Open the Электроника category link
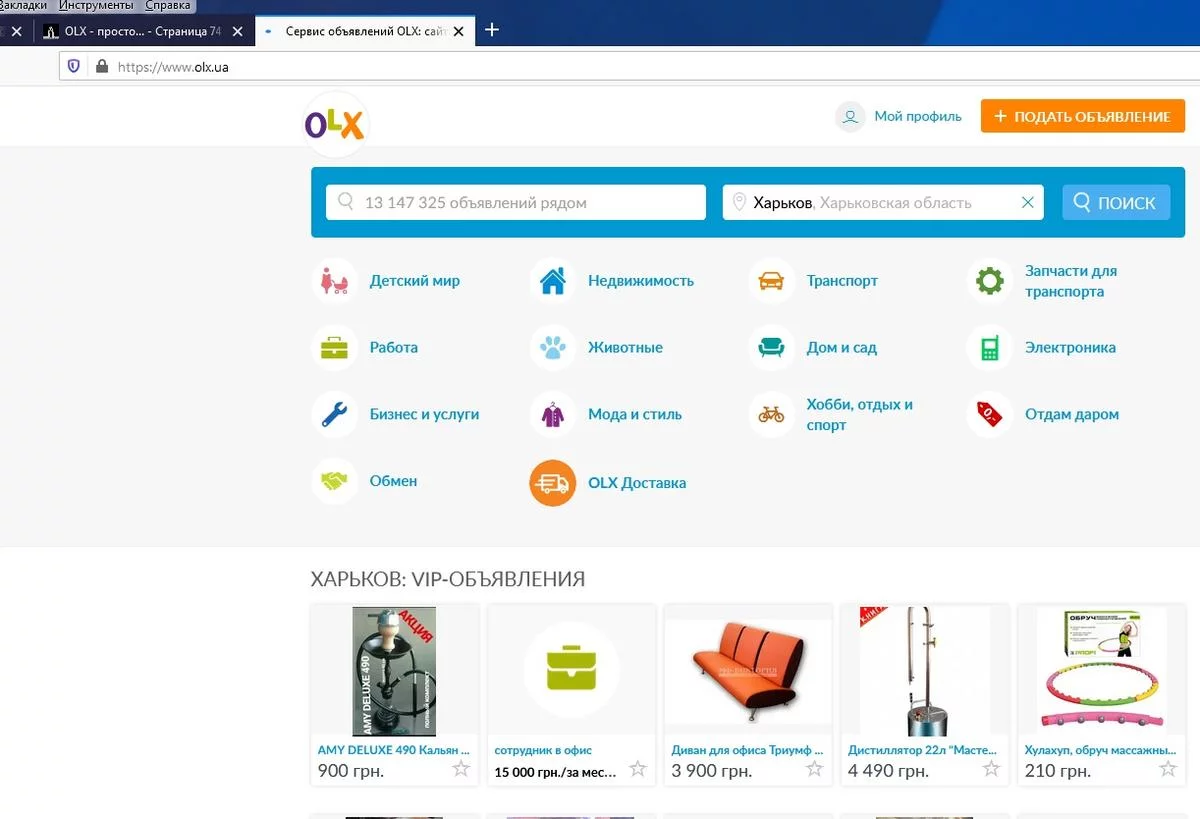The image size is (1200, 819). tap(1070, 348)
